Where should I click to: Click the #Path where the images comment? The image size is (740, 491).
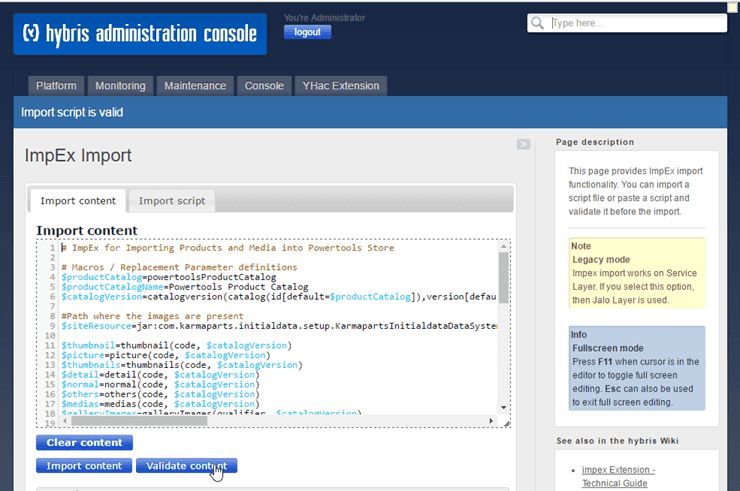point(152,316)
